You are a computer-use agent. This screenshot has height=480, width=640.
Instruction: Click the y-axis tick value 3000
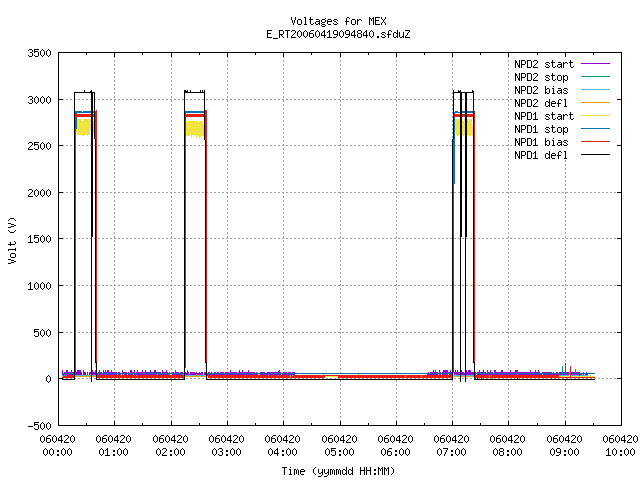pyautogui.click(x=39, y=100)
